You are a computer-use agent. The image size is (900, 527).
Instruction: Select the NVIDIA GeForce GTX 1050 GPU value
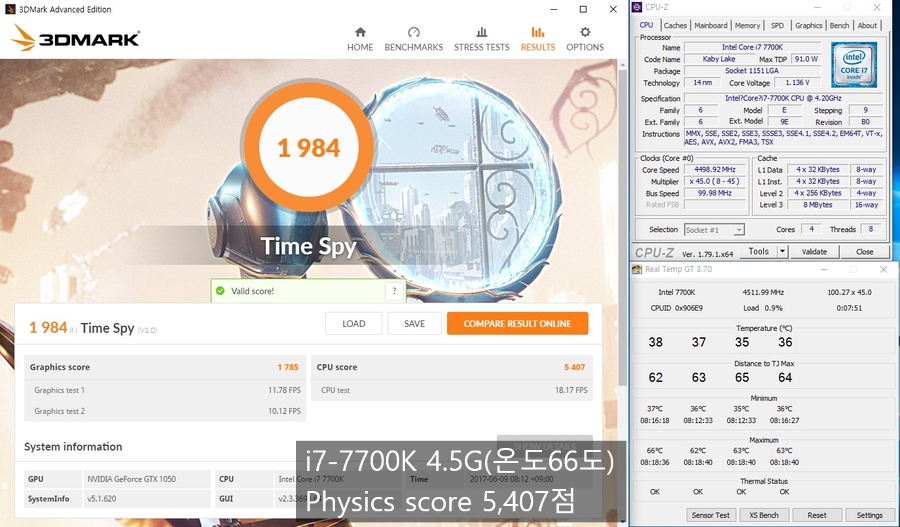[x=131, y=479]
